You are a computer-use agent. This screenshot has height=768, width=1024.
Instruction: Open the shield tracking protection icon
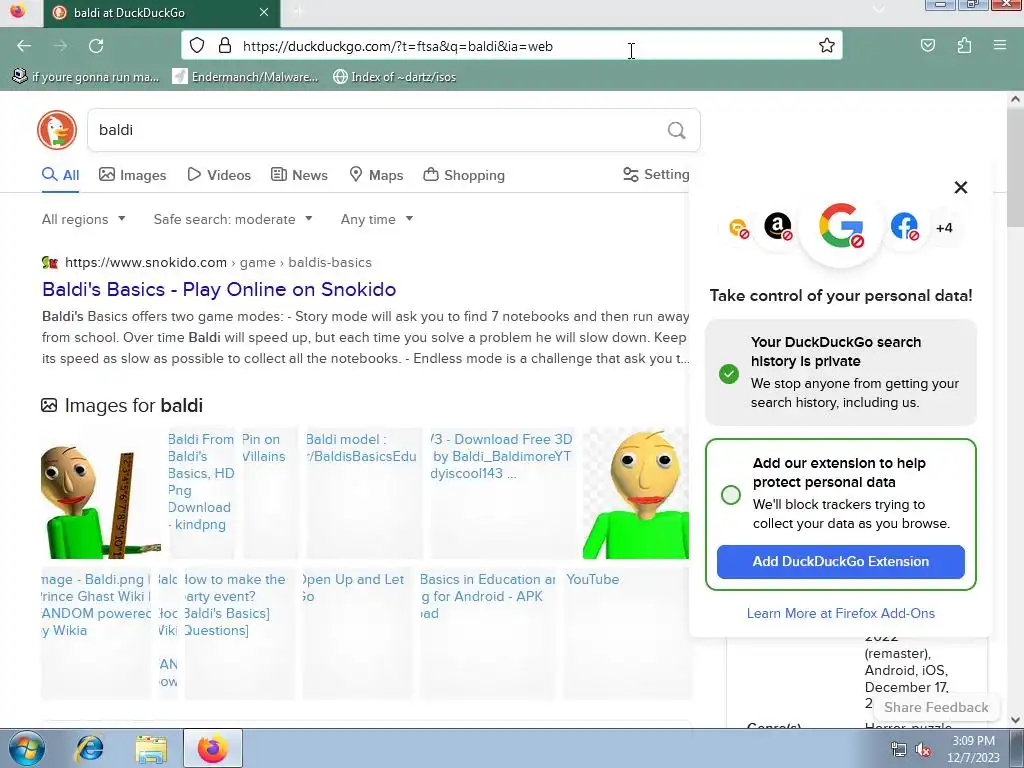197,45
